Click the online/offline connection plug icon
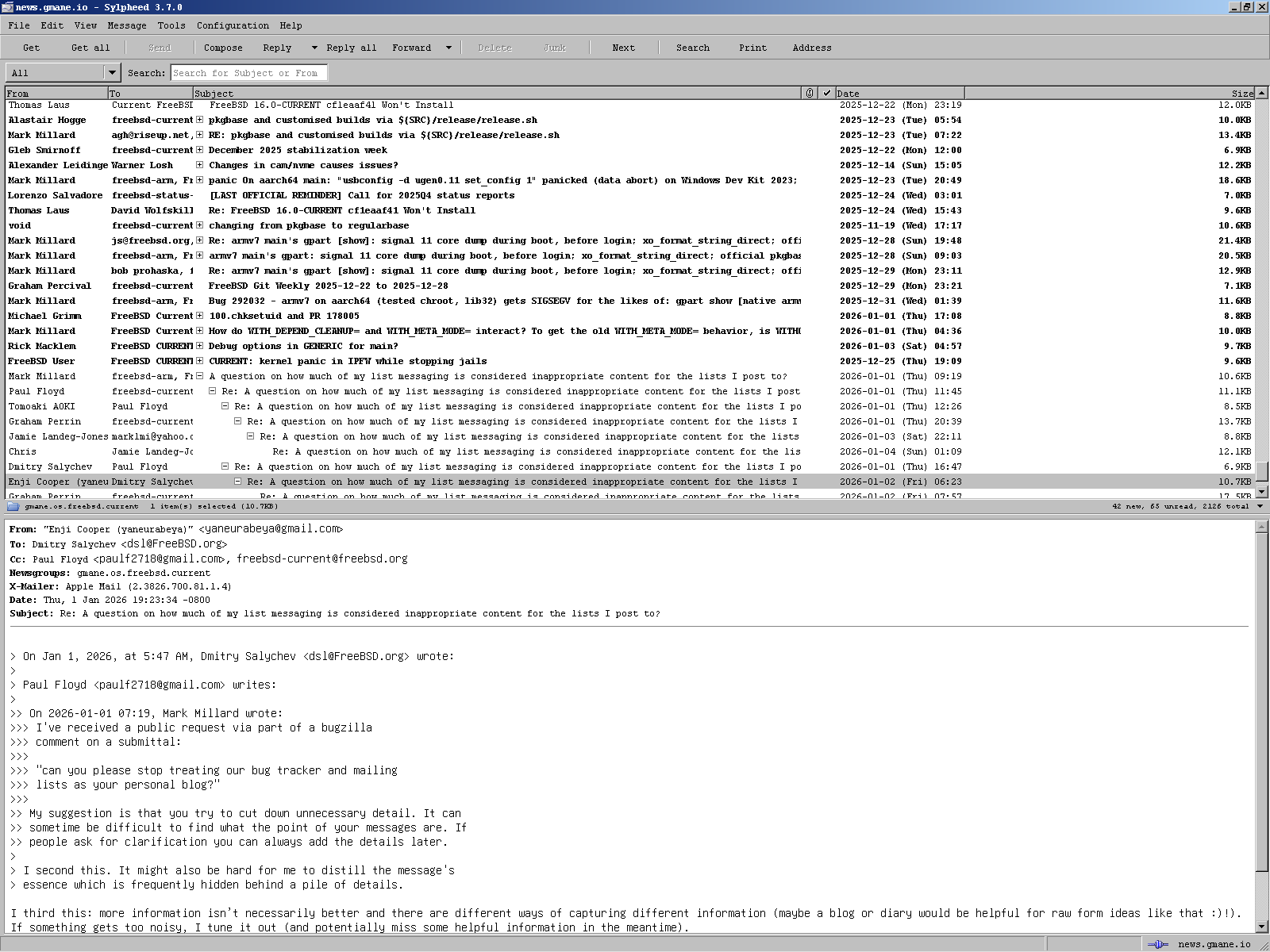 pyautogui.click(x=1158, y=944)
